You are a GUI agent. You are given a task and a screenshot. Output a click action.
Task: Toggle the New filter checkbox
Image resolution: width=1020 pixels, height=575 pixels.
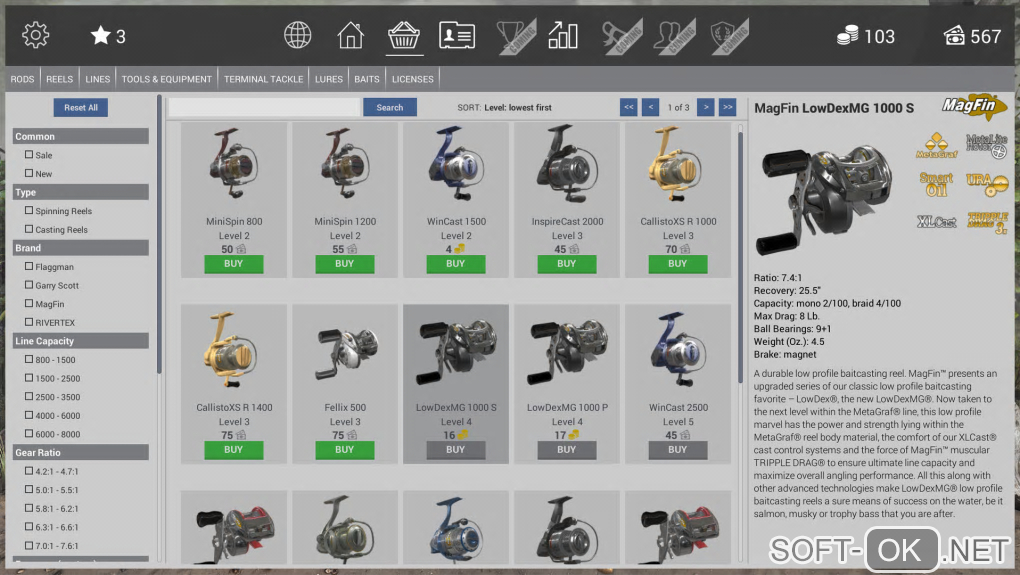[29, 173]
